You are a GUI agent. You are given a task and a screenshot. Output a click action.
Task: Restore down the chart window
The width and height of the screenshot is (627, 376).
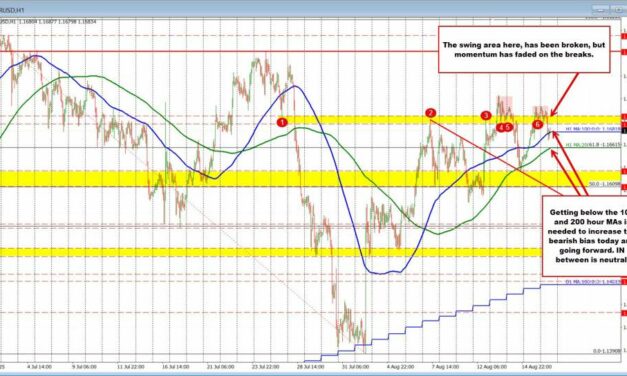tap(619, 10)
